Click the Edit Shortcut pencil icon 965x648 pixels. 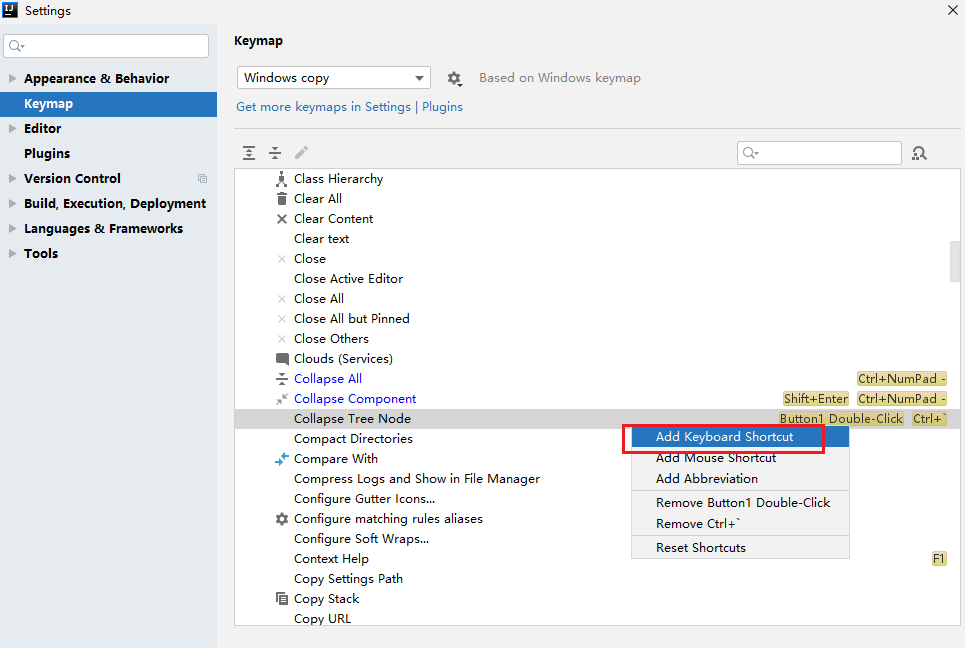click(x=302, y=153)
